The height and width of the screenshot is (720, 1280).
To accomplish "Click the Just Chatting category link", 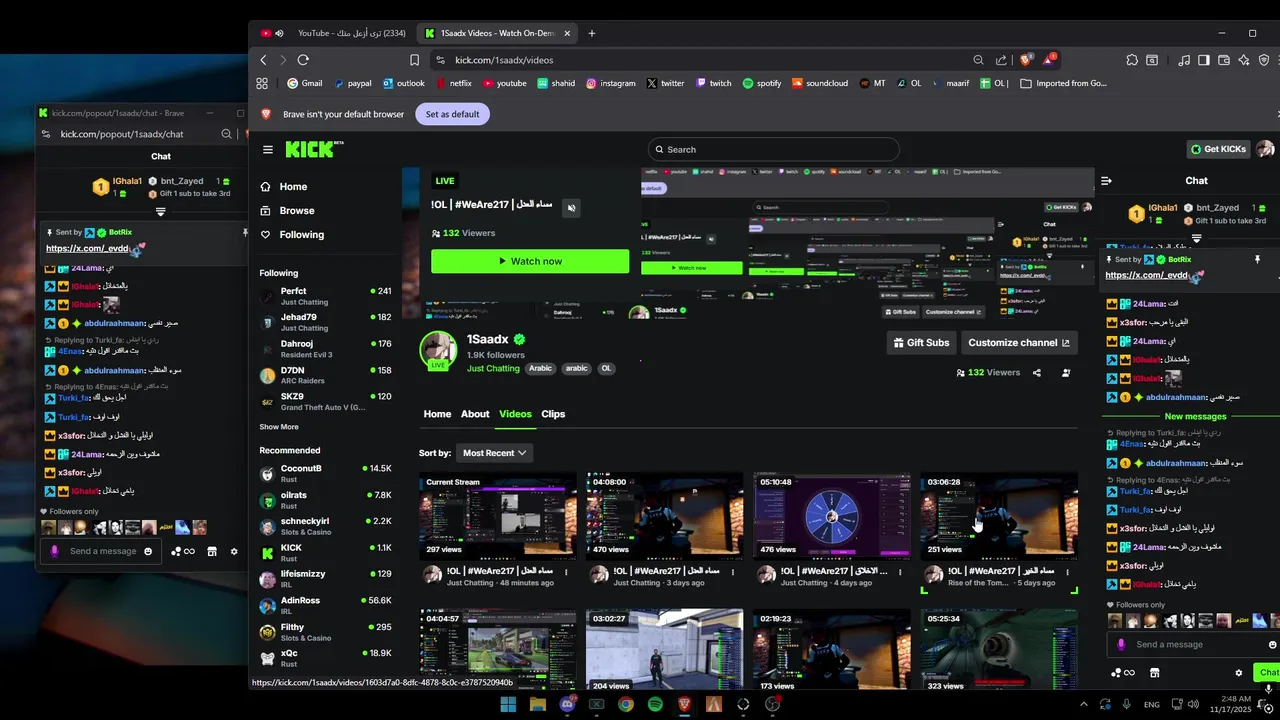I will [x=493, y=368].
